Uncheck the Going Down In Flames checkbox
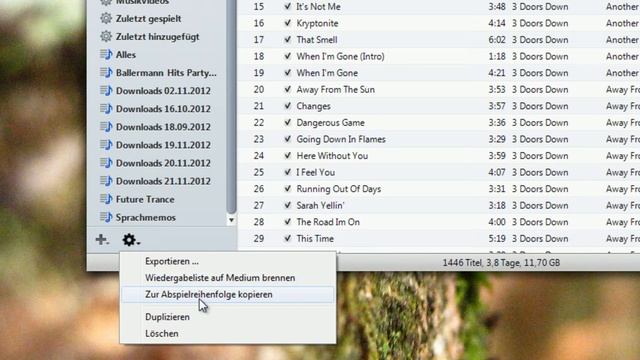Image resolution: width=640 pixels, height=360 pixels. click(288, 139)
